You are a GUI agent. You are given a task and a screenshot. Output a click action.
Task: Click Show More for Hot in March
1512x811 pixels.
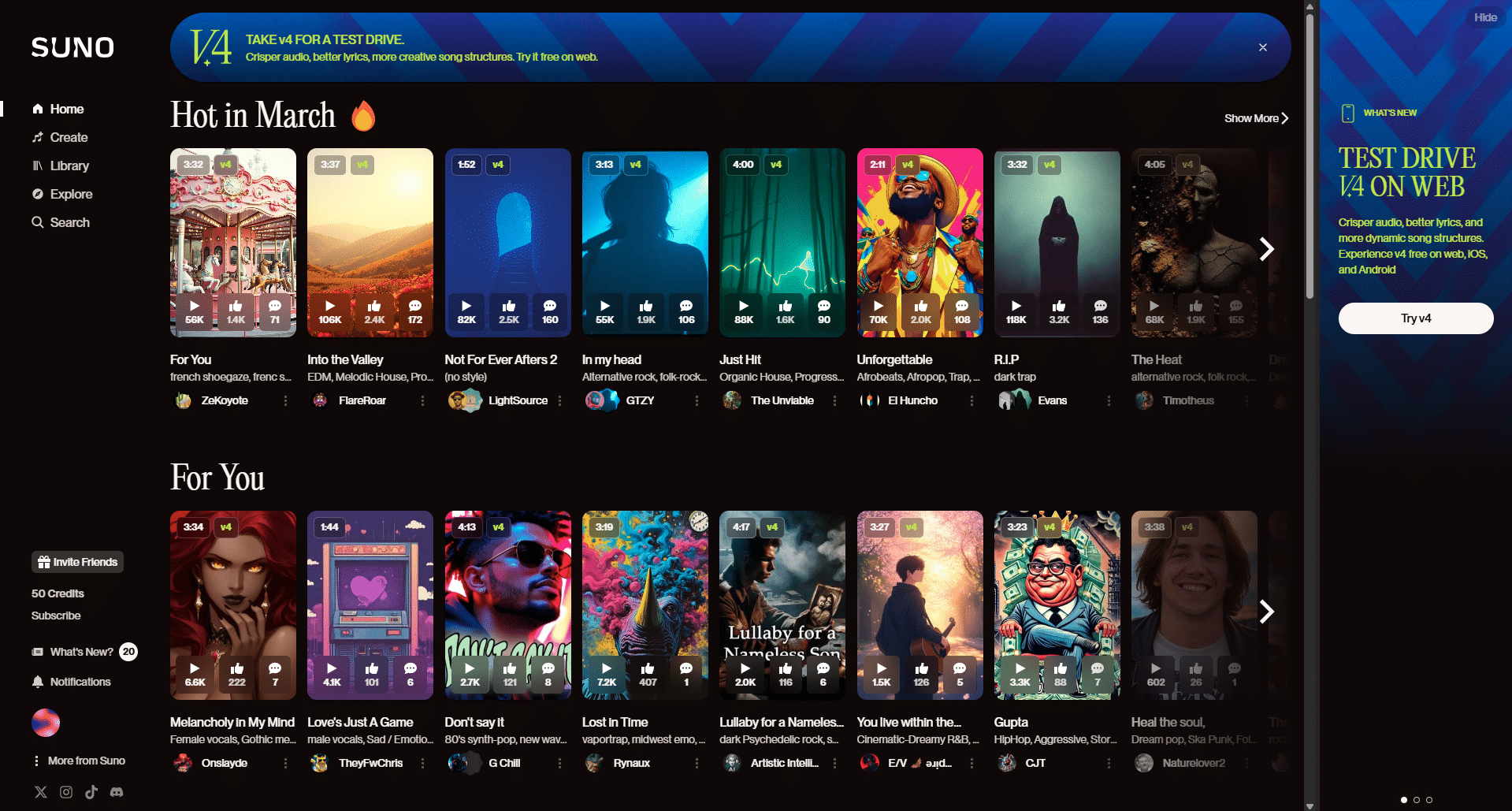pyautogui.click(x=1256, y=118)
